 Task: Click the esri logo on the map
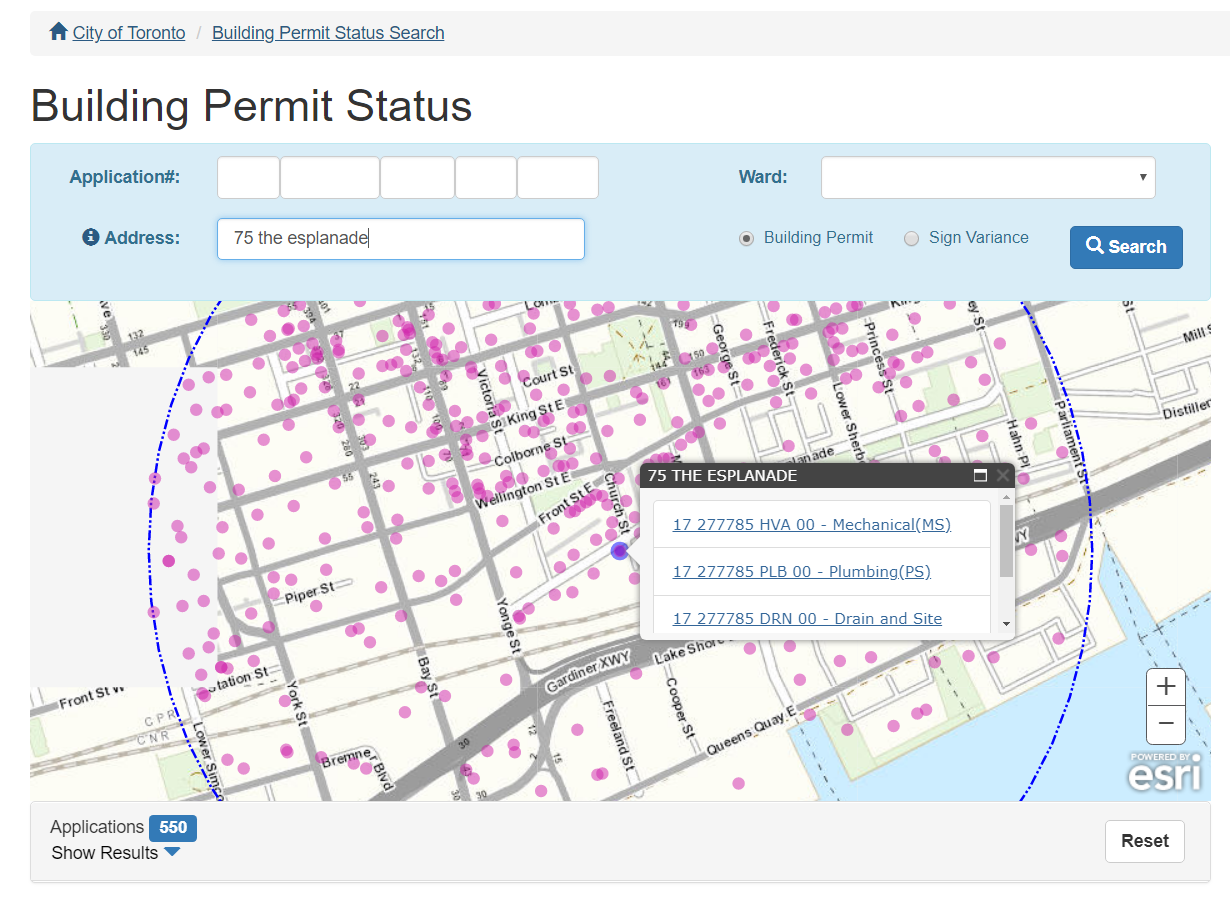click(1165, 772)
